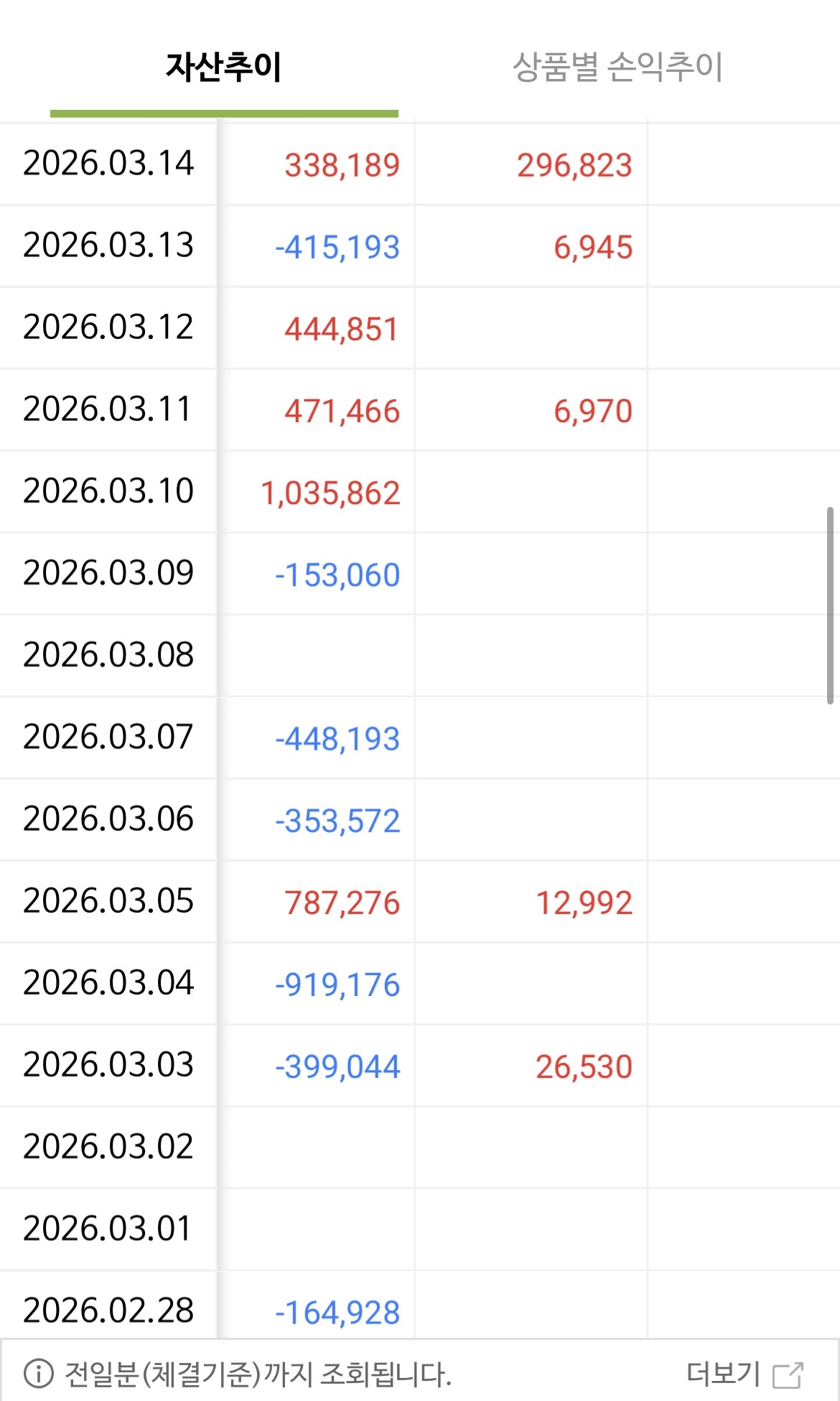Image resolution: width=840 pixels, height=1401 pixels.
Task: Select the 2026.03.14 date row
Action: [x=108, y=164]
